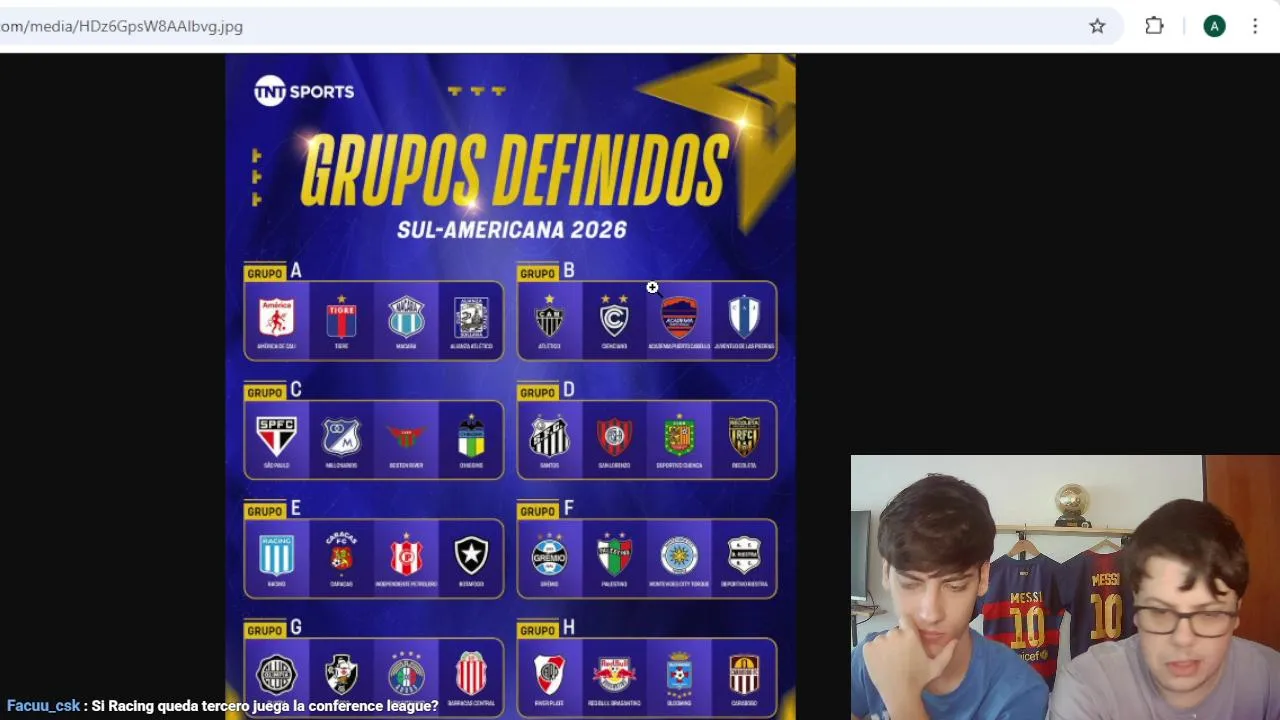This screenshot has width=1280, height=720.
Task: Open the Chrome three-dot menu
Action: pos(1255,26)
